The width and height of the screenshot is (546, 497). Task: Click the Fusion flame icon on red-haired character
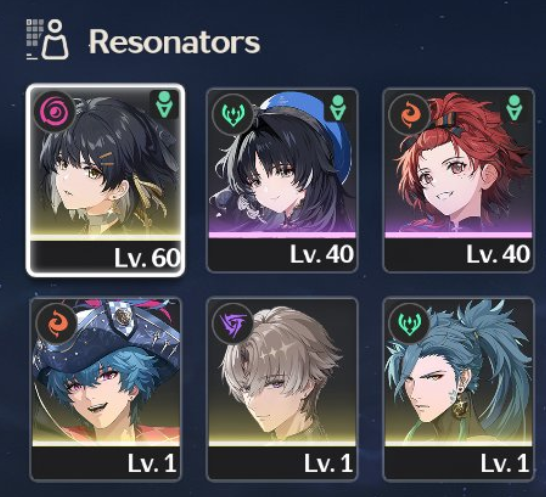click(x=410, y=114)
